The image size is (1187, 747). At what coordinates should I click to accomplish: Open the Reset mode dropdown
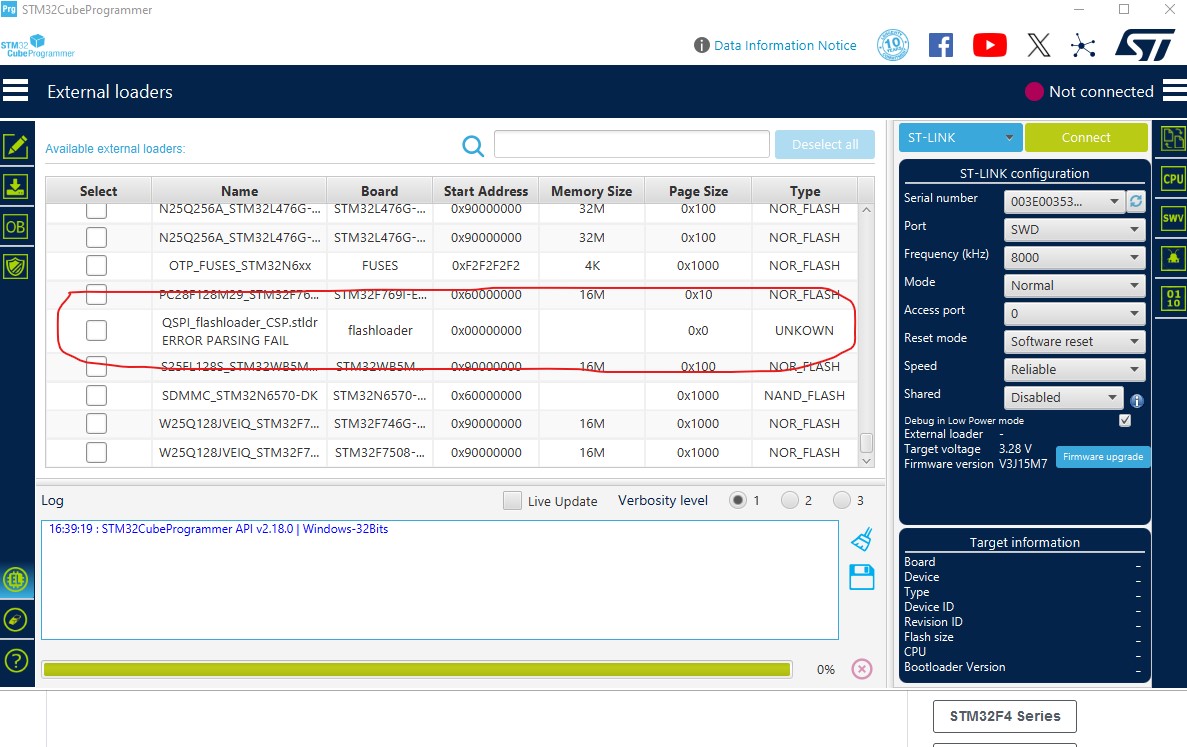point(1073,341)
